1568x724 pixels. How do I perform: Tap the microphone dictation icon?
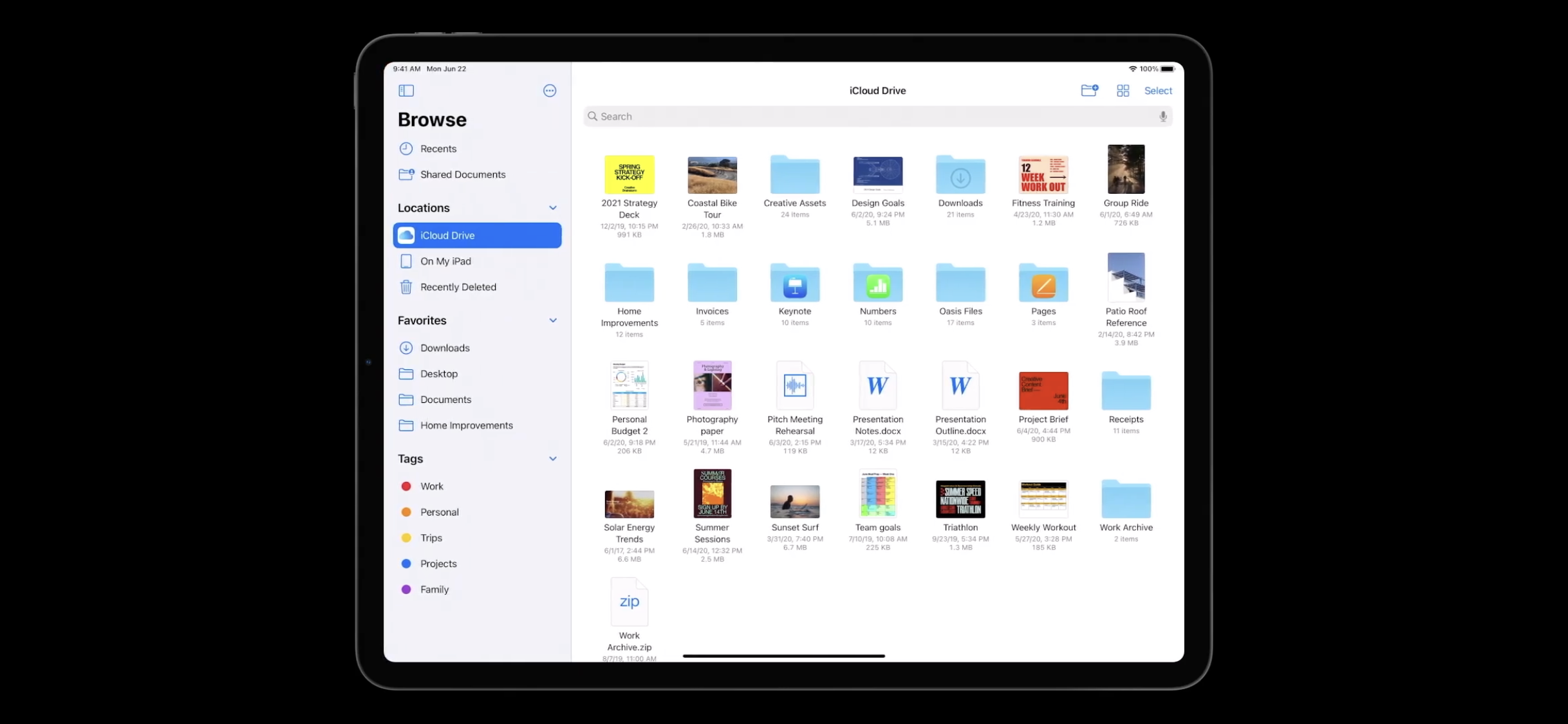pyautogui.click(x=1162, y=116)
